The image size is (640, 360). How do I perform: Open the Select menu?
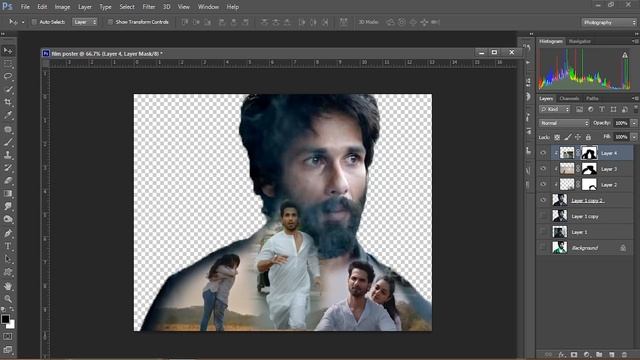[127, 7]
